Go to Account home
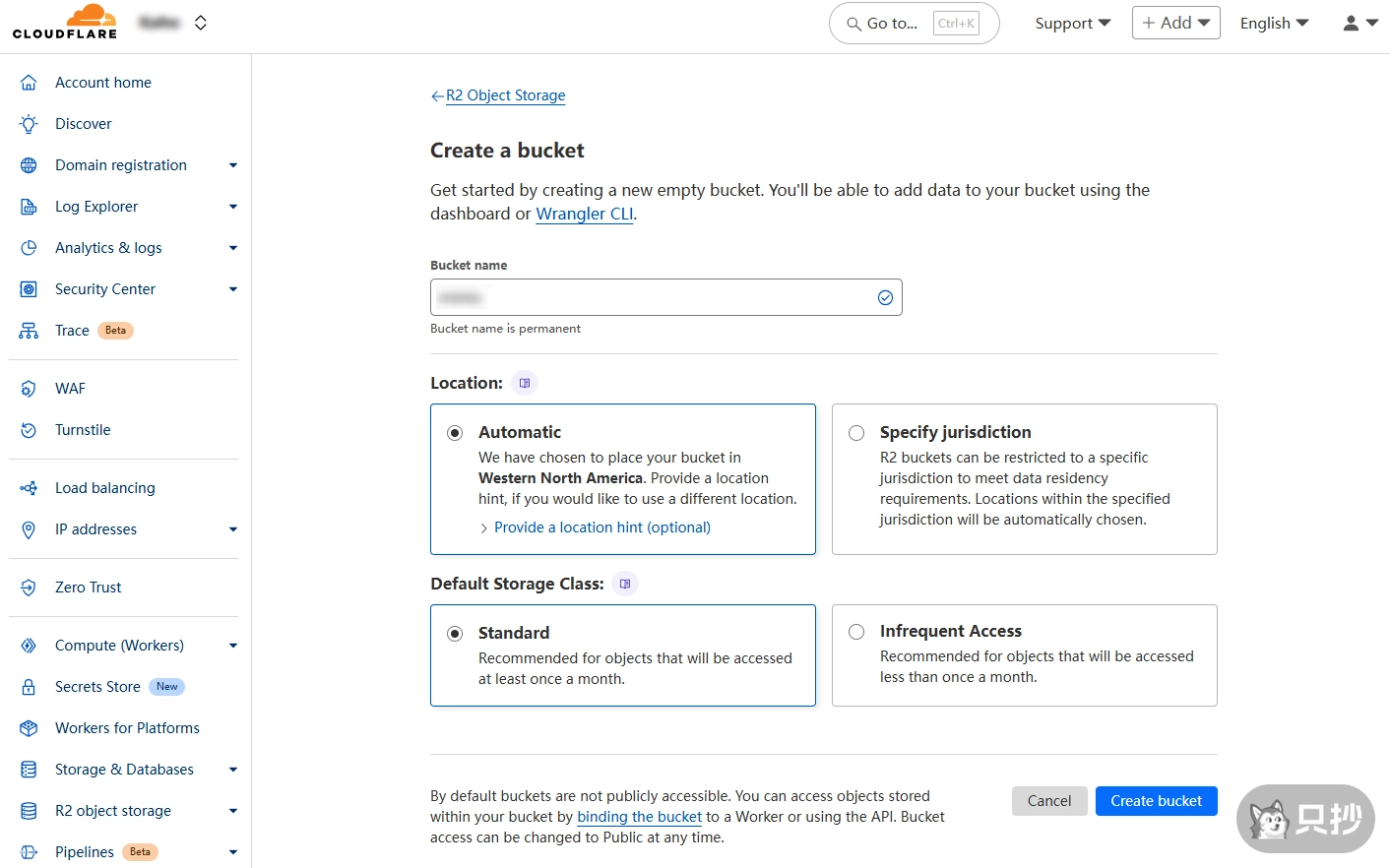The width and height of the screenshot is (1390, 868). [103, 83]
